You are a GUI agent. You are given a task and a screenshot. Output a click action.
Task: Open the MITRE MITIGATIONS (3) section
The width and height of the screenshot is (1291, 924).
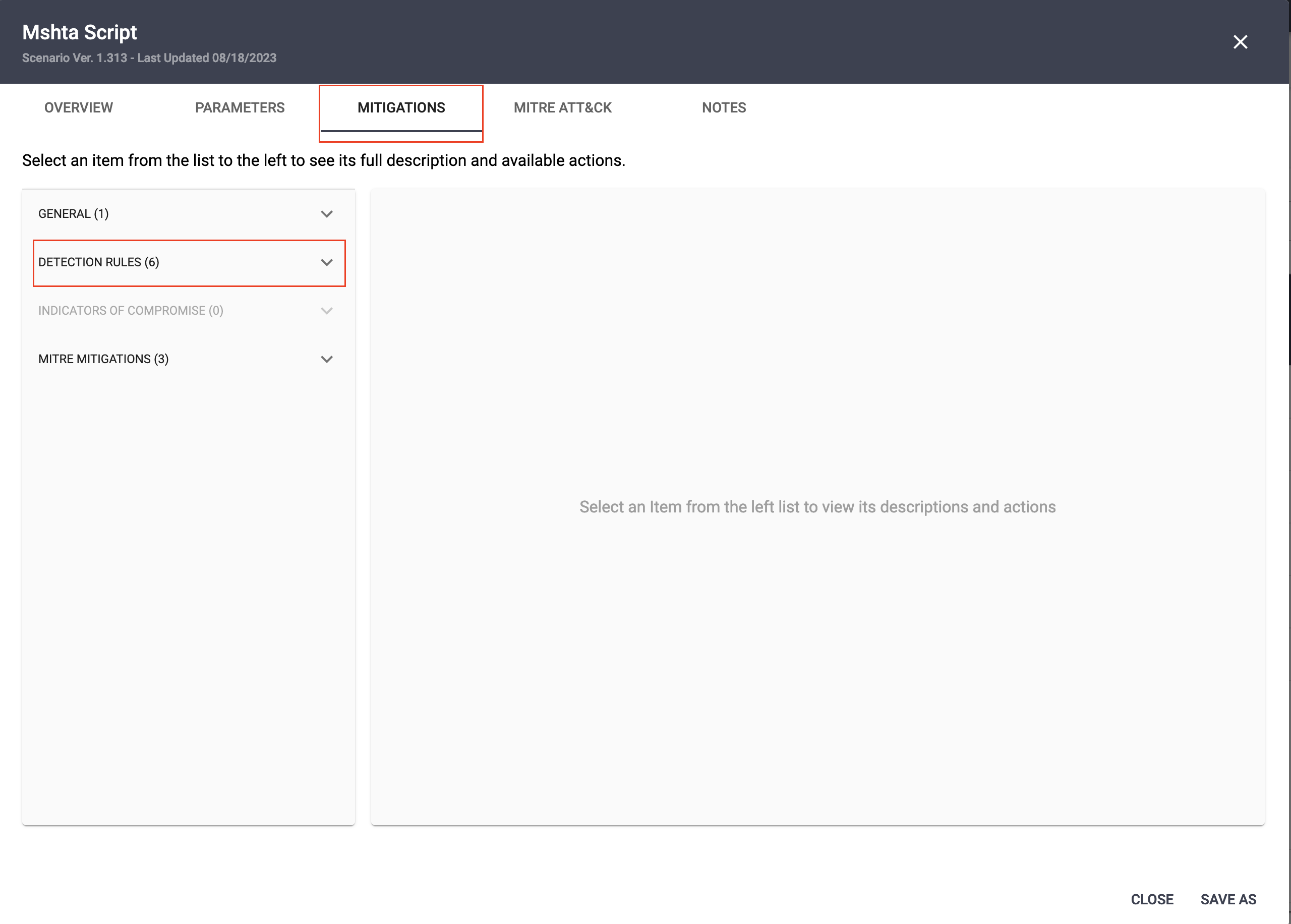pyautogui.click(x=103, y=359)
